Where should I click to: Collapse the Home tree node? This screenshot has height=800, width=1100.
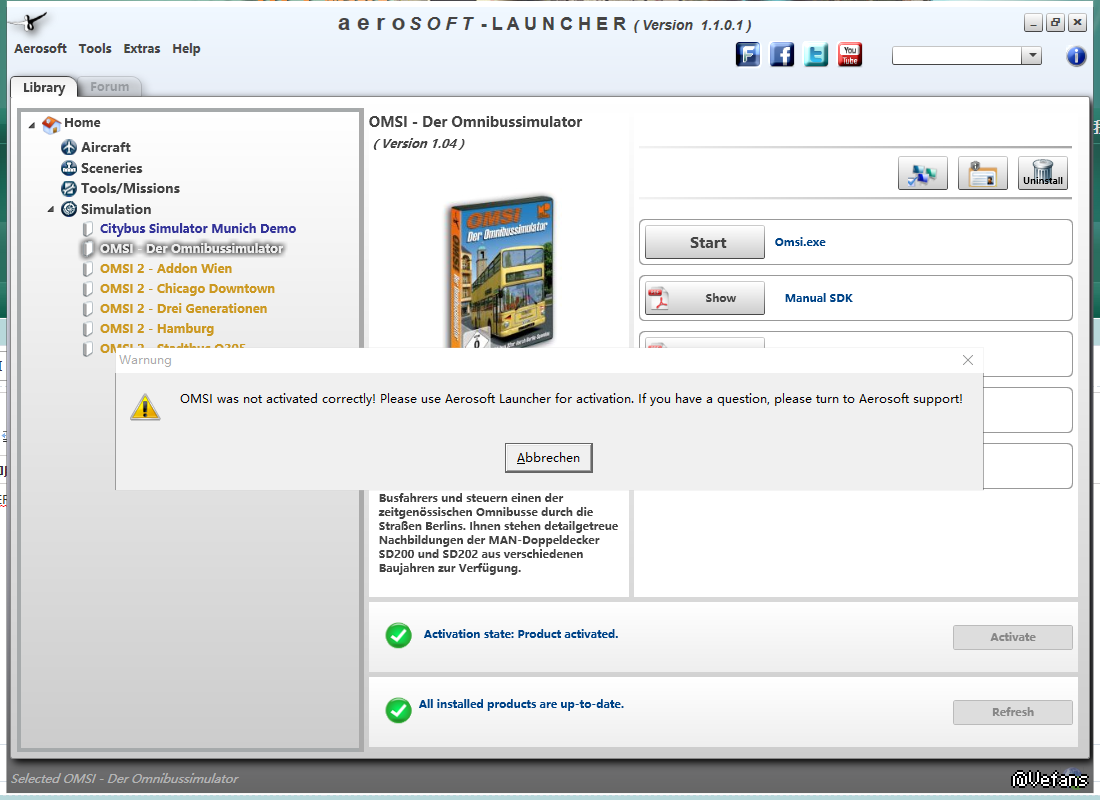(32, 125)
